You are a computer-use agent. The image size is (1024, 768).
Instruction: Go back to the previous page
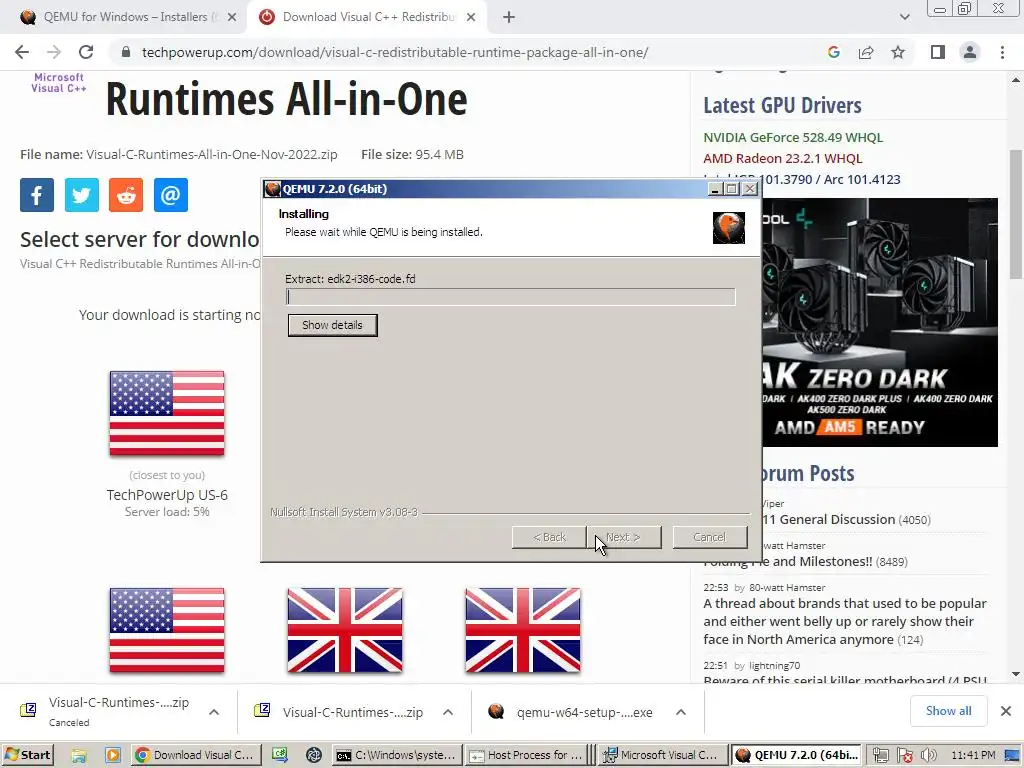[x=22, y=52]
